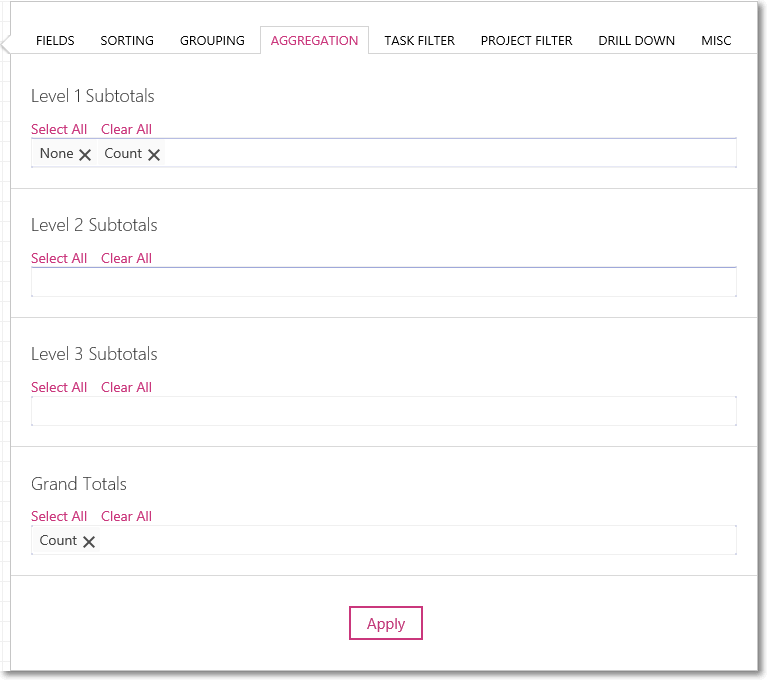Image resolution: width=767 pixels, height=680 pixels.
Task: Click the Count tag text in Level 1
Action: point(123,154)
